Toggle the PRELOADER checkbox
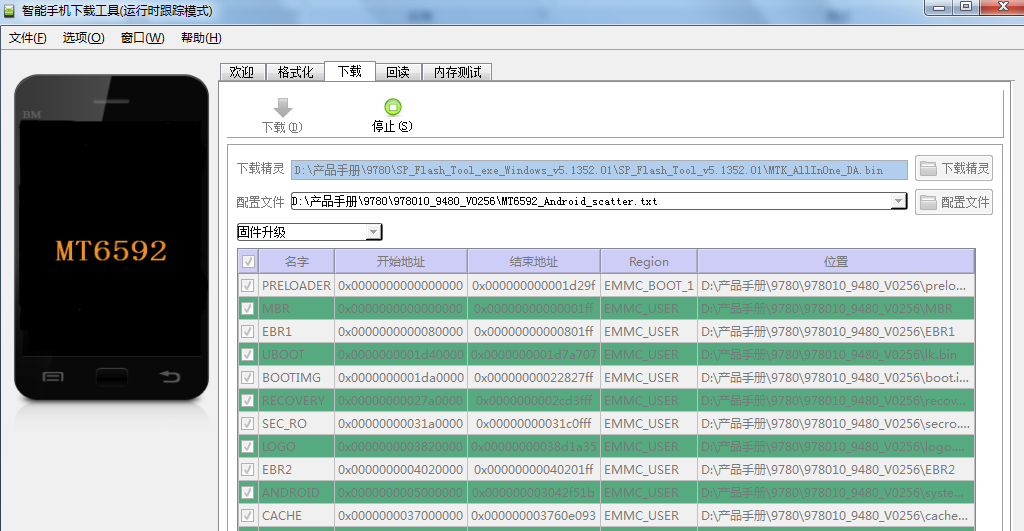Image resolution: width=1024 pixels, height=531 pixels. coord(247,285)
